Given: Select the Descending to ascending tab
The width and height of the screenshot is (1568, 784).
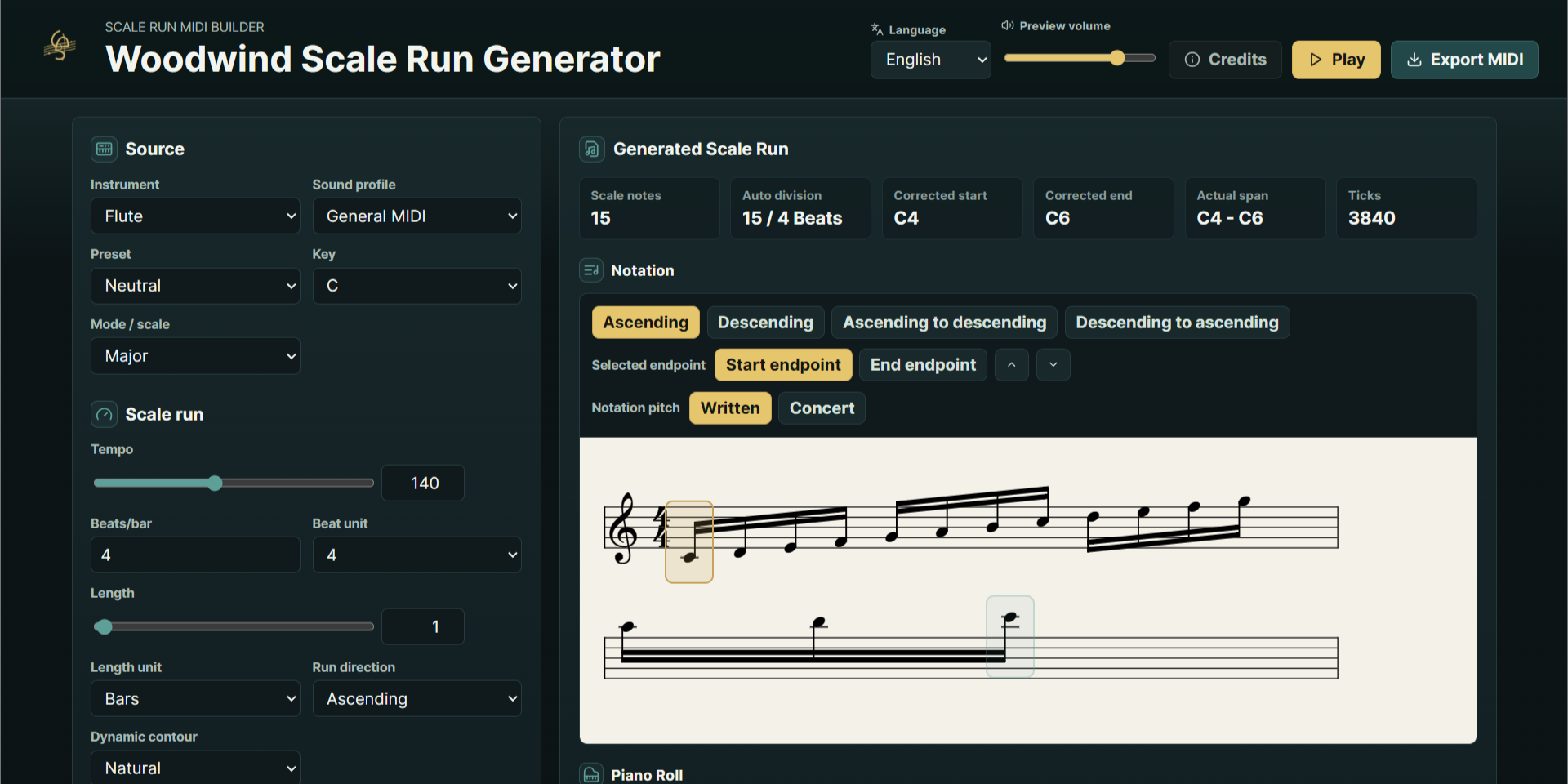Looking at the screenshot, I should pos(1177,323).
